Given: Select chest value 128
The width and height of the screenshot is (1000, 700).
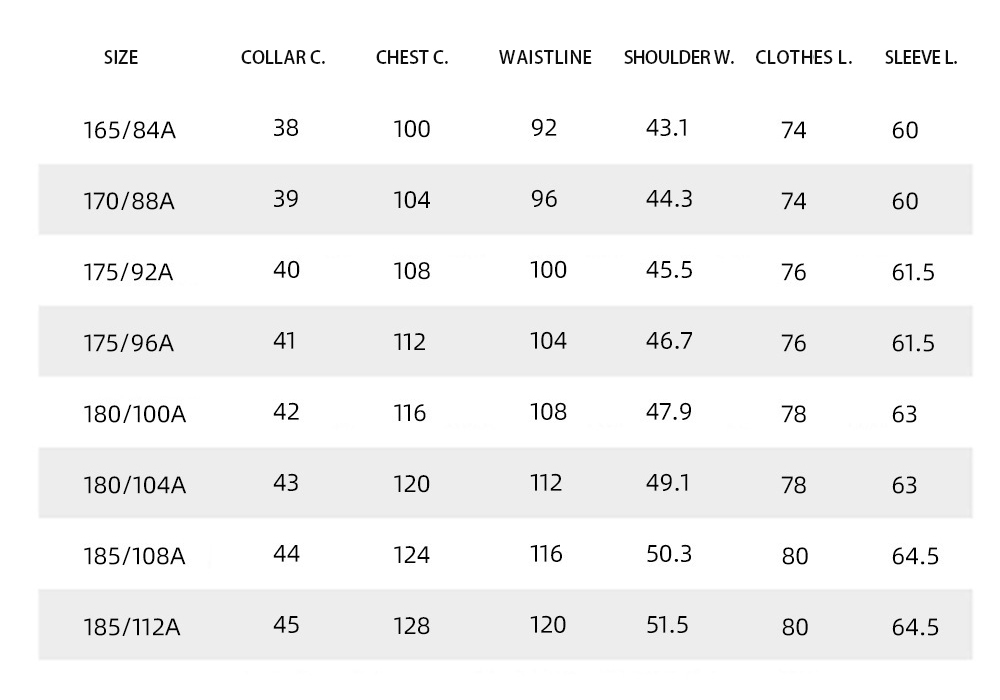Looking at the screenshot, I should (411, 625).
